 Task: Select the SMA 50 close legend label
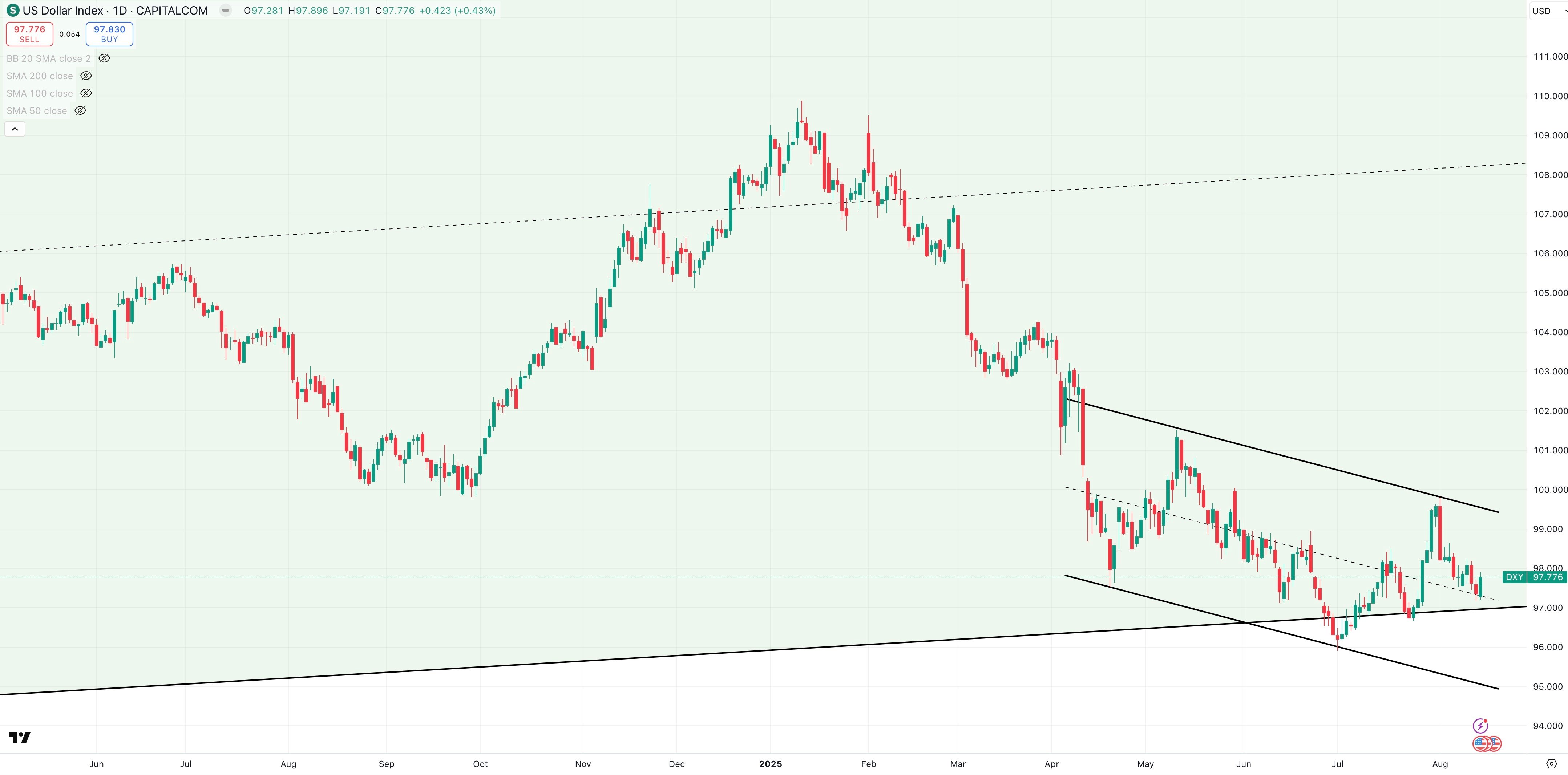(x=37, y=111)
